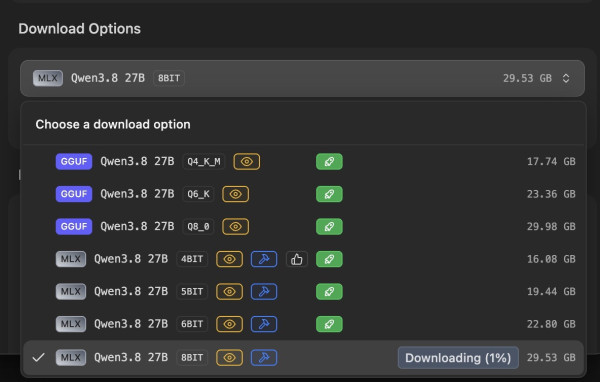Click 29.53 GB size in dropdown header

coord(527,78)
